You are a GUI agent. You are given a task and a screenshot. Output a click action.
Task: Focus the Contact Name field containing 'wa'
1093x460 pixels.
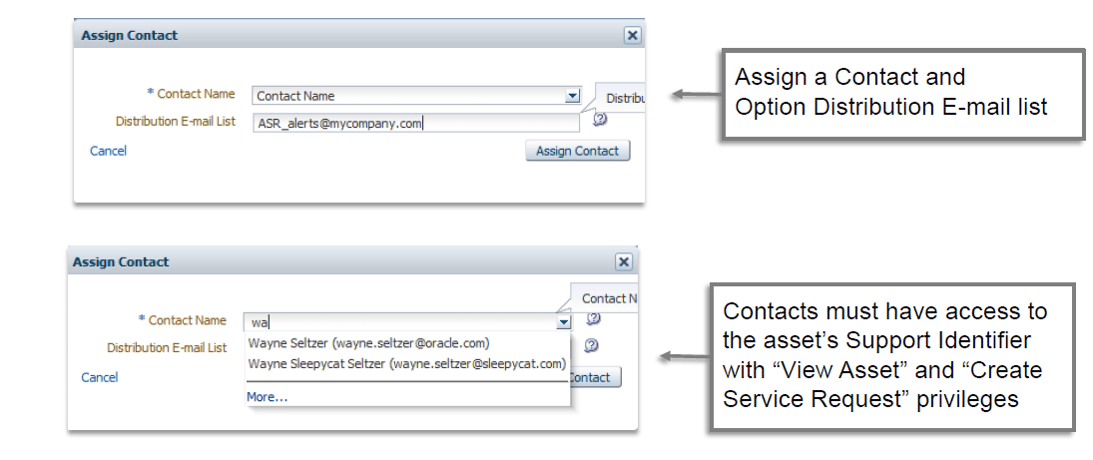tap(400, 322)
